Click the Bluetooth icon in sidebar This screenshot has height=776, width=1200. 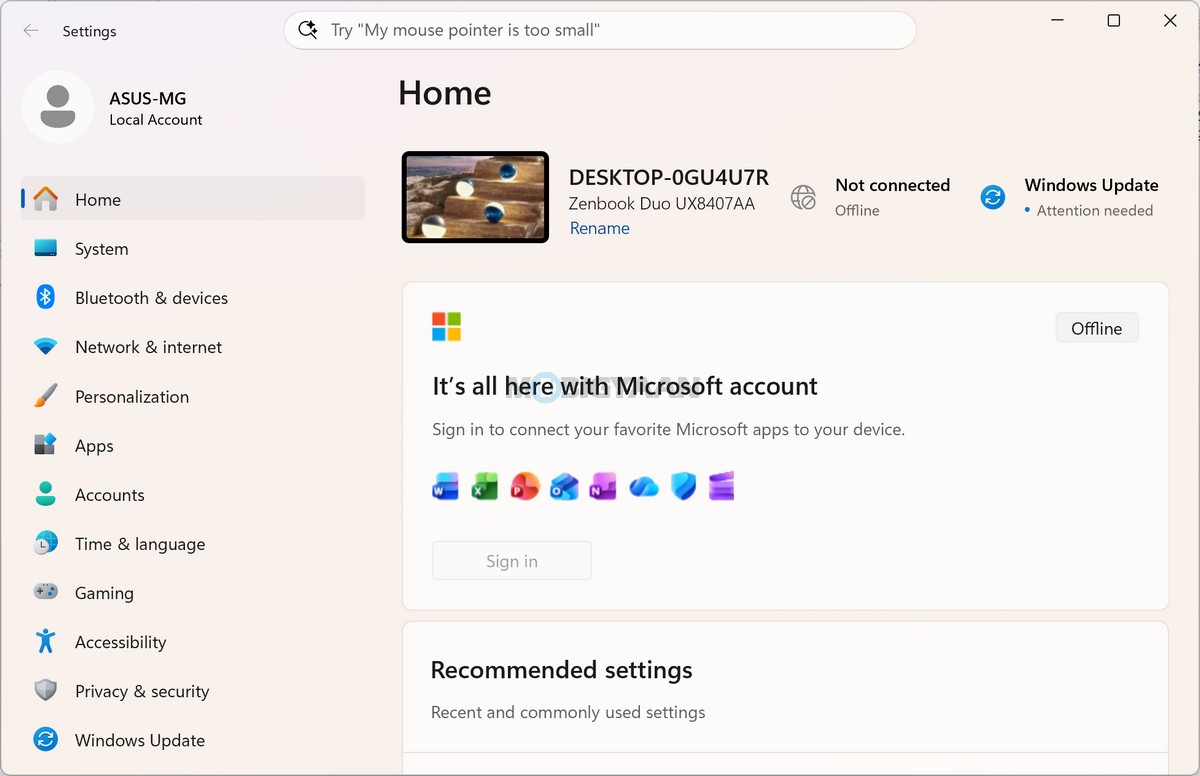click(x=46, y=297)
